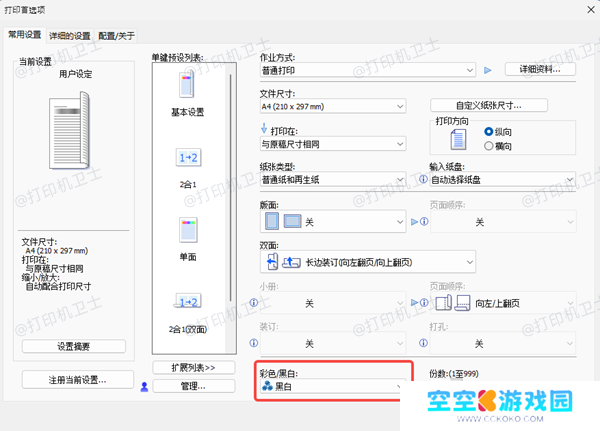Open the 打孔 dropdown set to 关
600x431 pixels.
pyautogui.click(x=503, y=343)
